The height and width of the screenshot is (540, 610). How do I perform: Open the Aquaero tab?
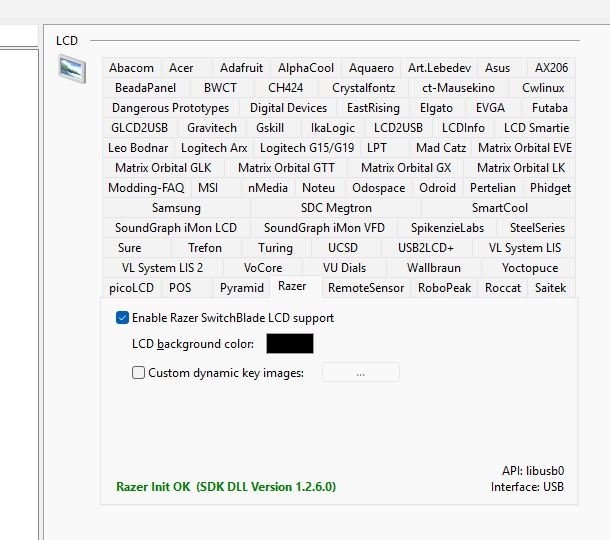(x=371, y=68)
